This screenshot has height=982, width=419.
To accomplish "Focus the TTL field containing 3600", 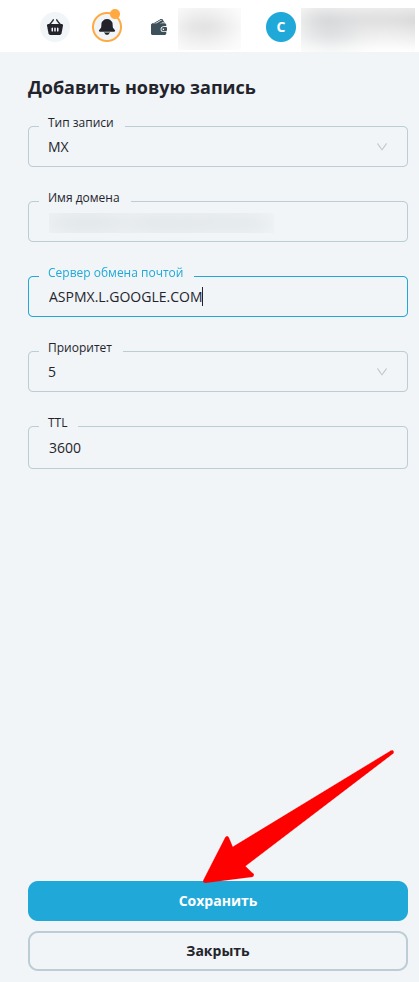I will 218,447.
